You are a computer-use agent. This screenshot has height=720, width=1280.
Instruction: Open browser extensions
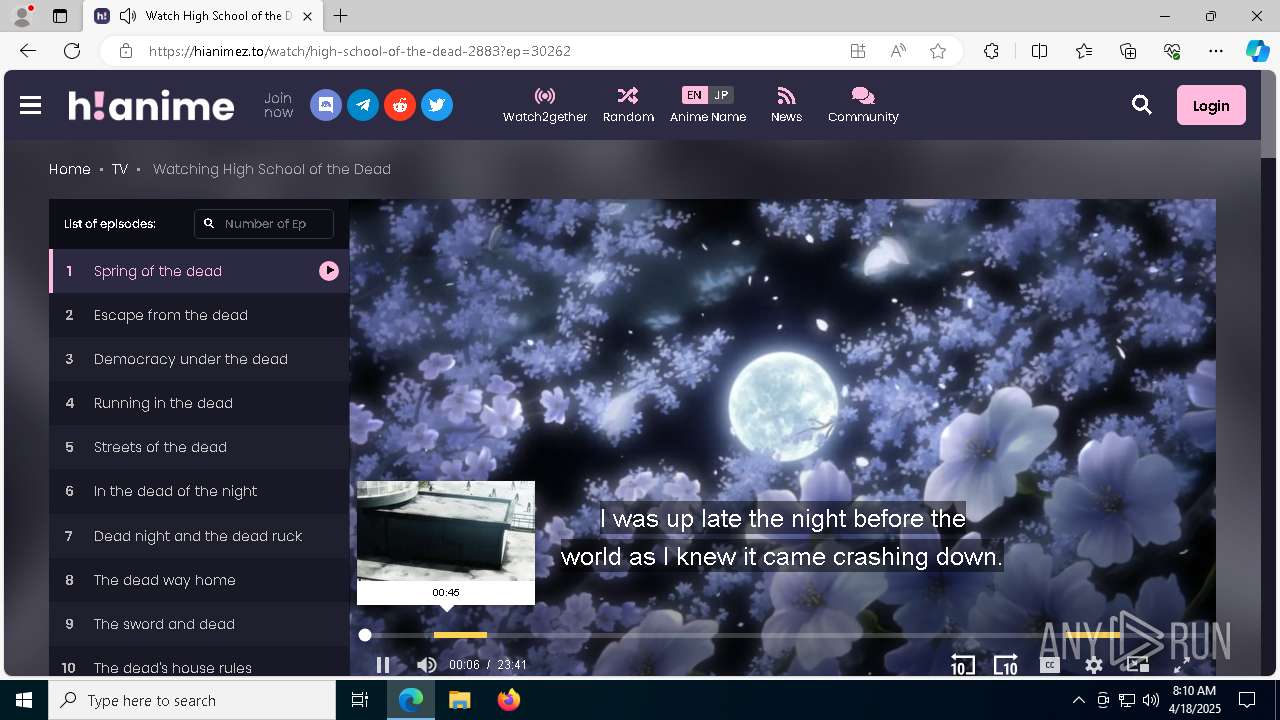coord(991,51)
